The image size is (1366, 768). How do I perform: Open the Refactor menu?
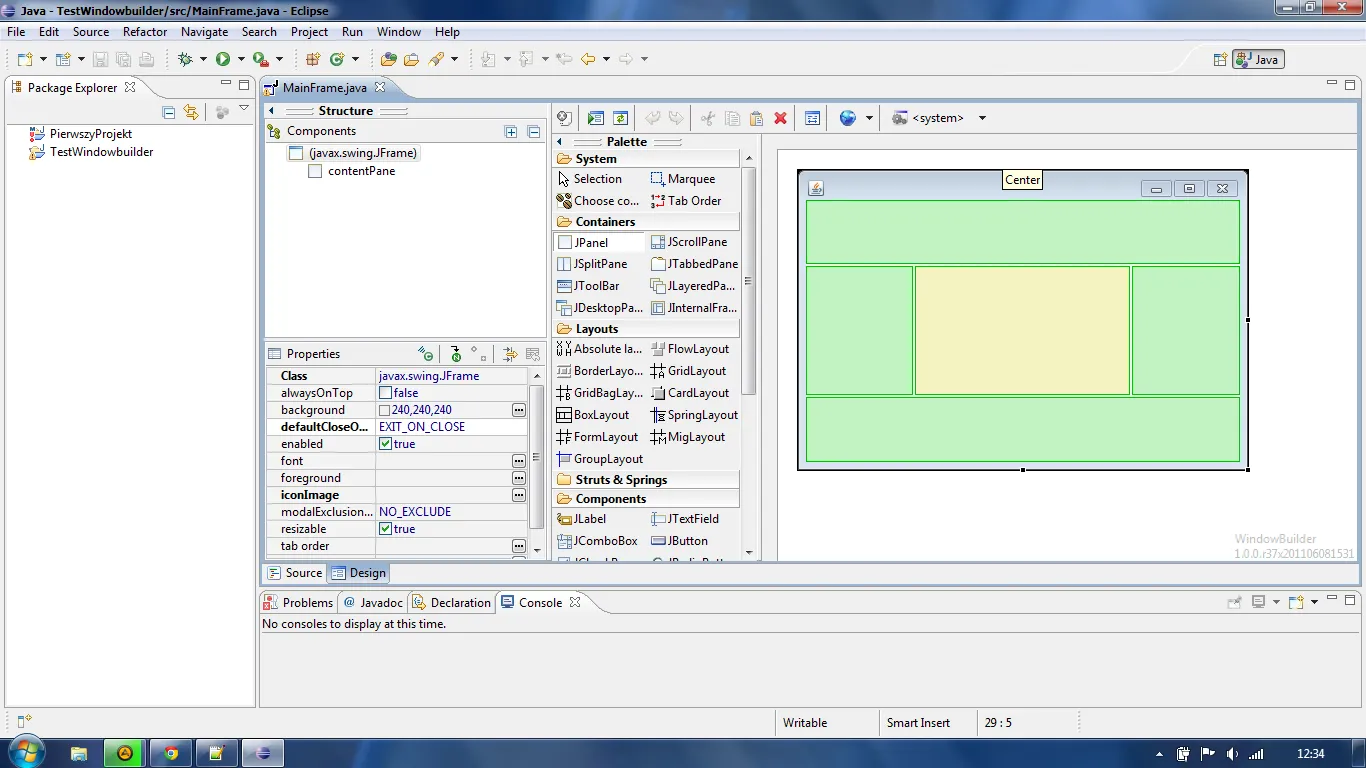[x=145, y=32]
